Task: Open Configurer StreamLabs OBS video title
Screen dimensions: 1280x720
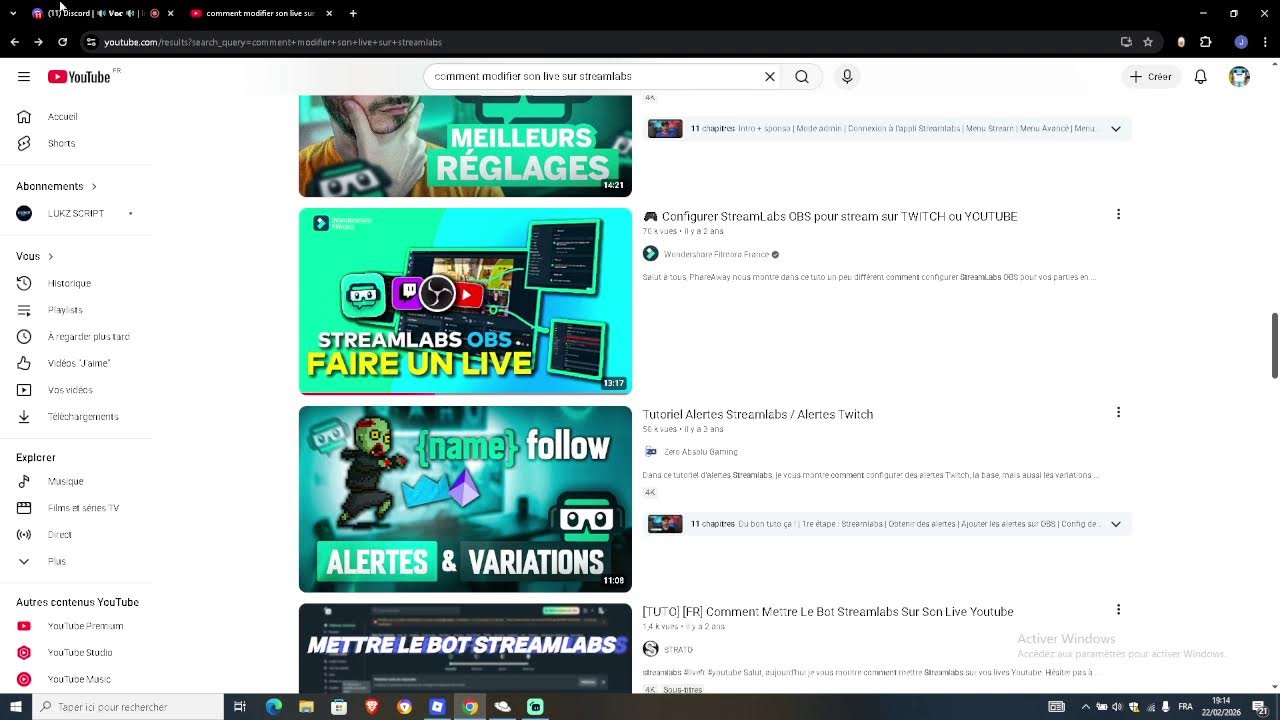Action: (830, 216)
